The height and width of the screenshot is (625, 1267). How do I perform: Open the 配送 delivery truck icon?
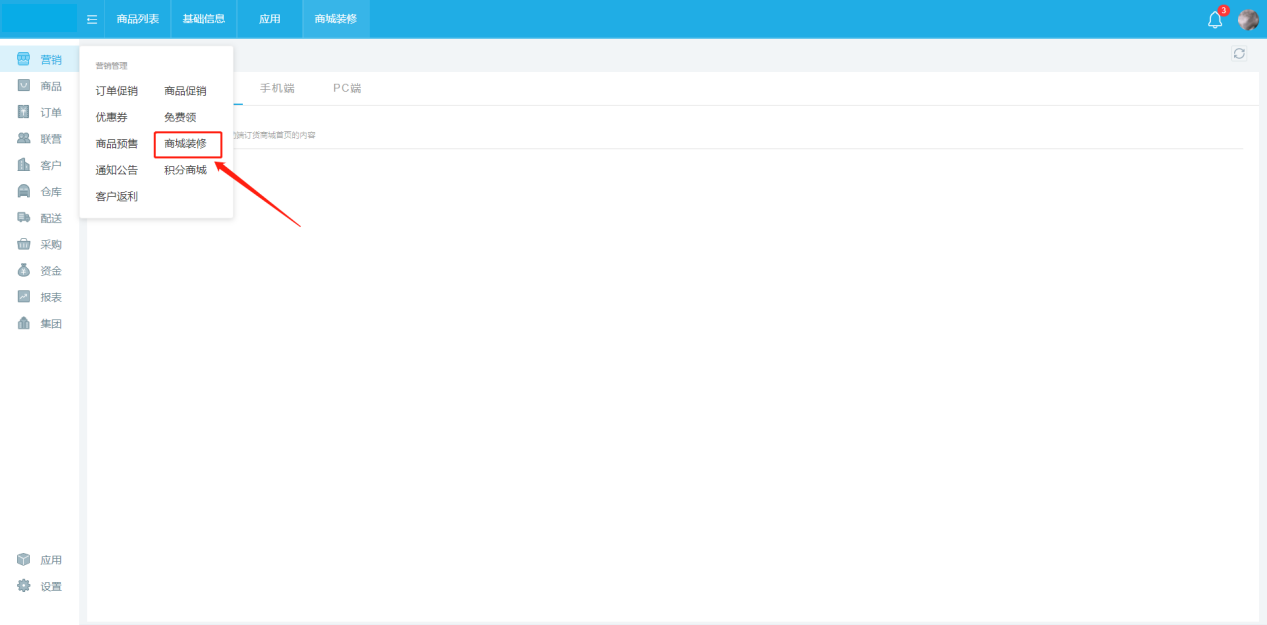pyautogui.click(x=24, y=218)
